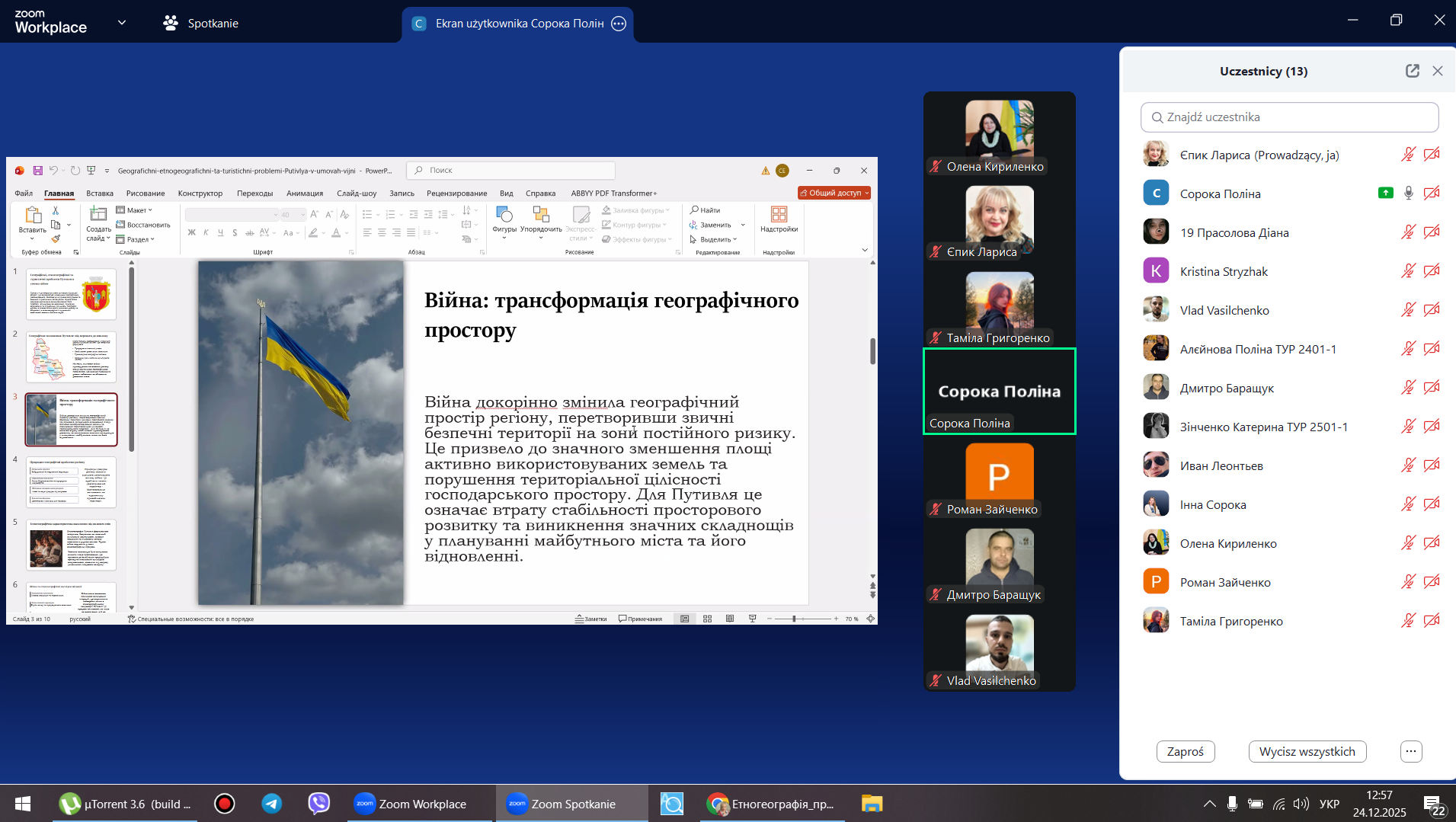The height and width of the screenshot is (822, 1456).
Task: Click the Zaproś invite button
Action: (1185, 751)
